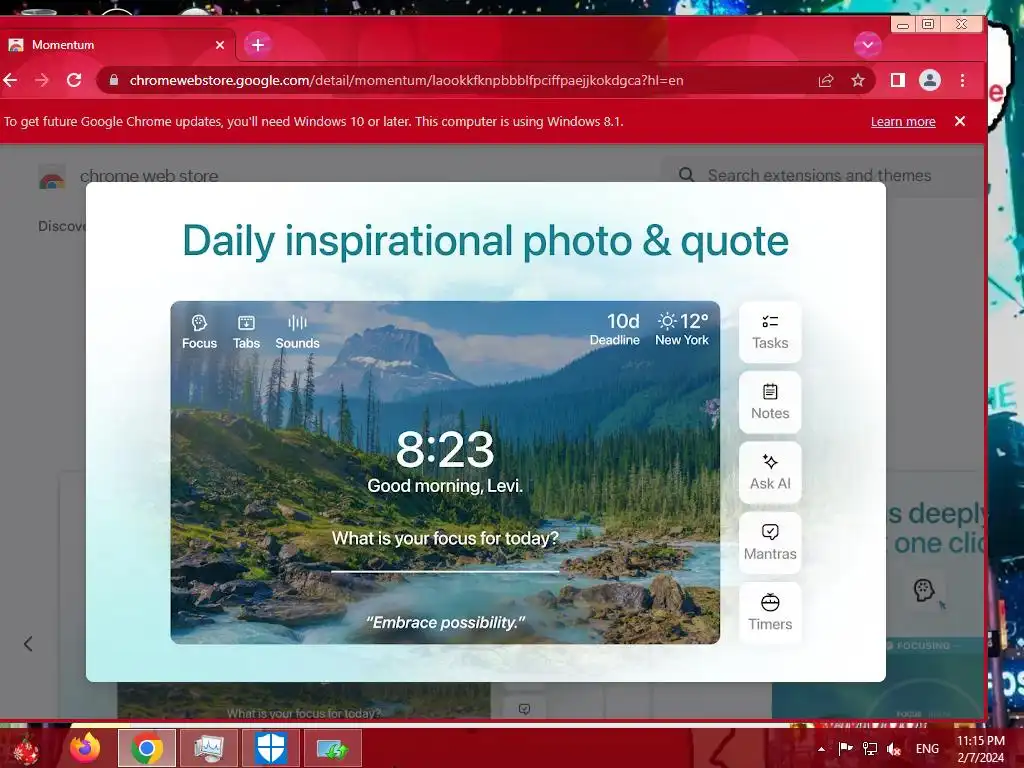Reload the page
The image size is (1024, 768).
coord(74,80)
